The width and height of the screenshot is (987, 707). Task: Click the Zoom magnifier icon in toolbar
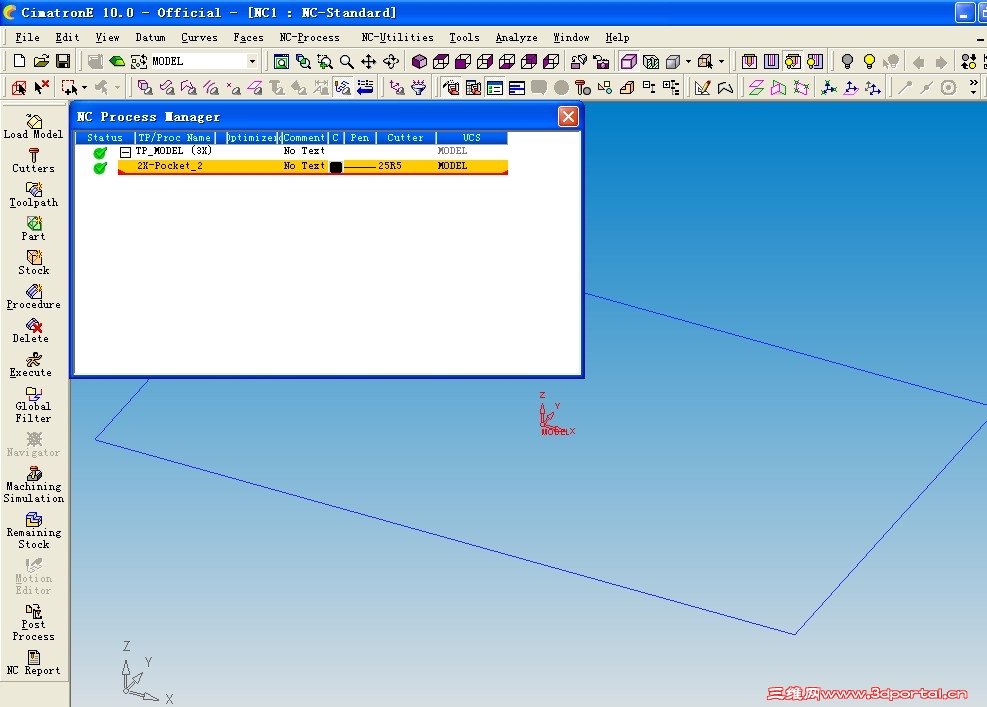[x=346, y=61]
